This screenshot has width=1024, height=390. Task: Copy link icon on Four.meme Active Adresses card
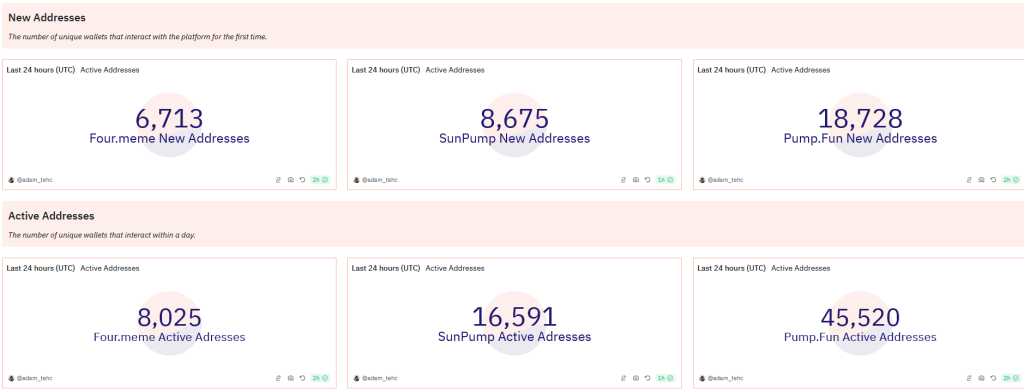click(278, 378)
